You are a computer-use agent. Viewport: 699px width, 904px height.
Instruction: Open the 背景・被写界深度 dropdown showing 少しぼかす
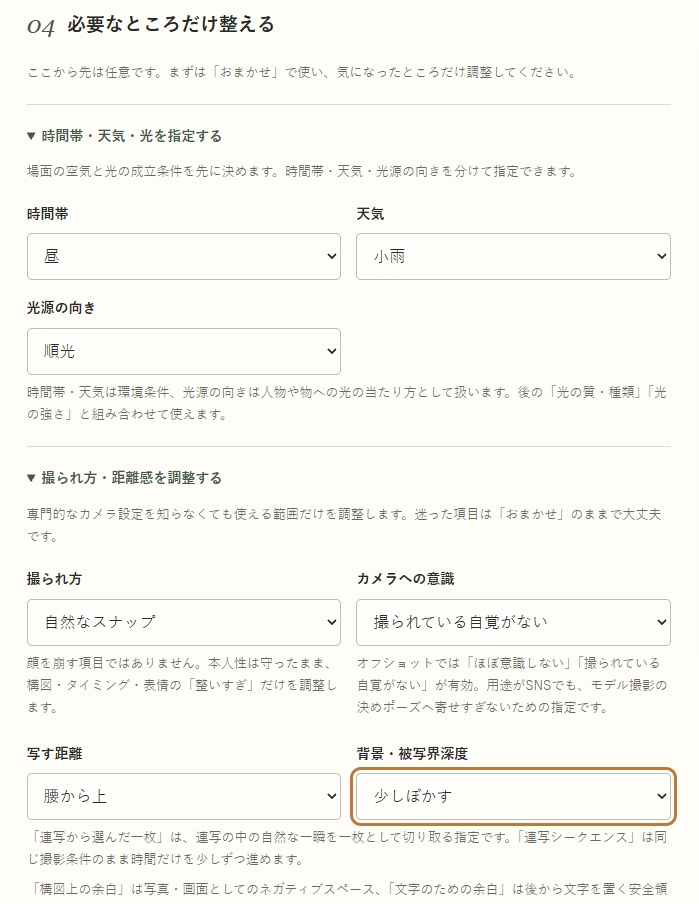point(513,796)
